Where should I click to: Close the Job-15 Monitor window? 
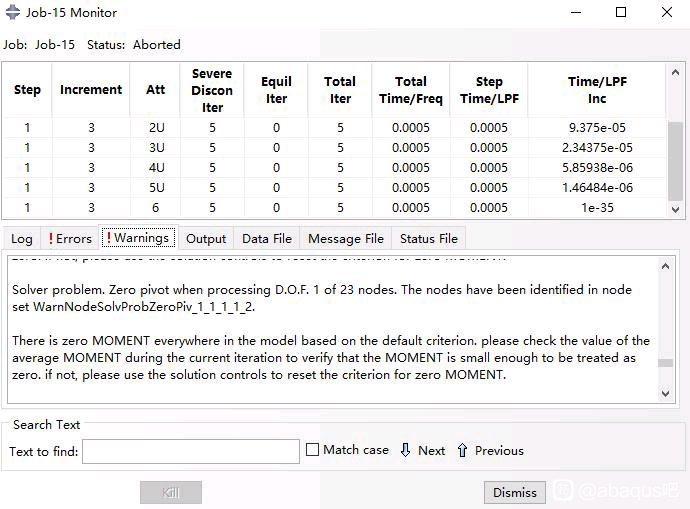click(667, 12)
